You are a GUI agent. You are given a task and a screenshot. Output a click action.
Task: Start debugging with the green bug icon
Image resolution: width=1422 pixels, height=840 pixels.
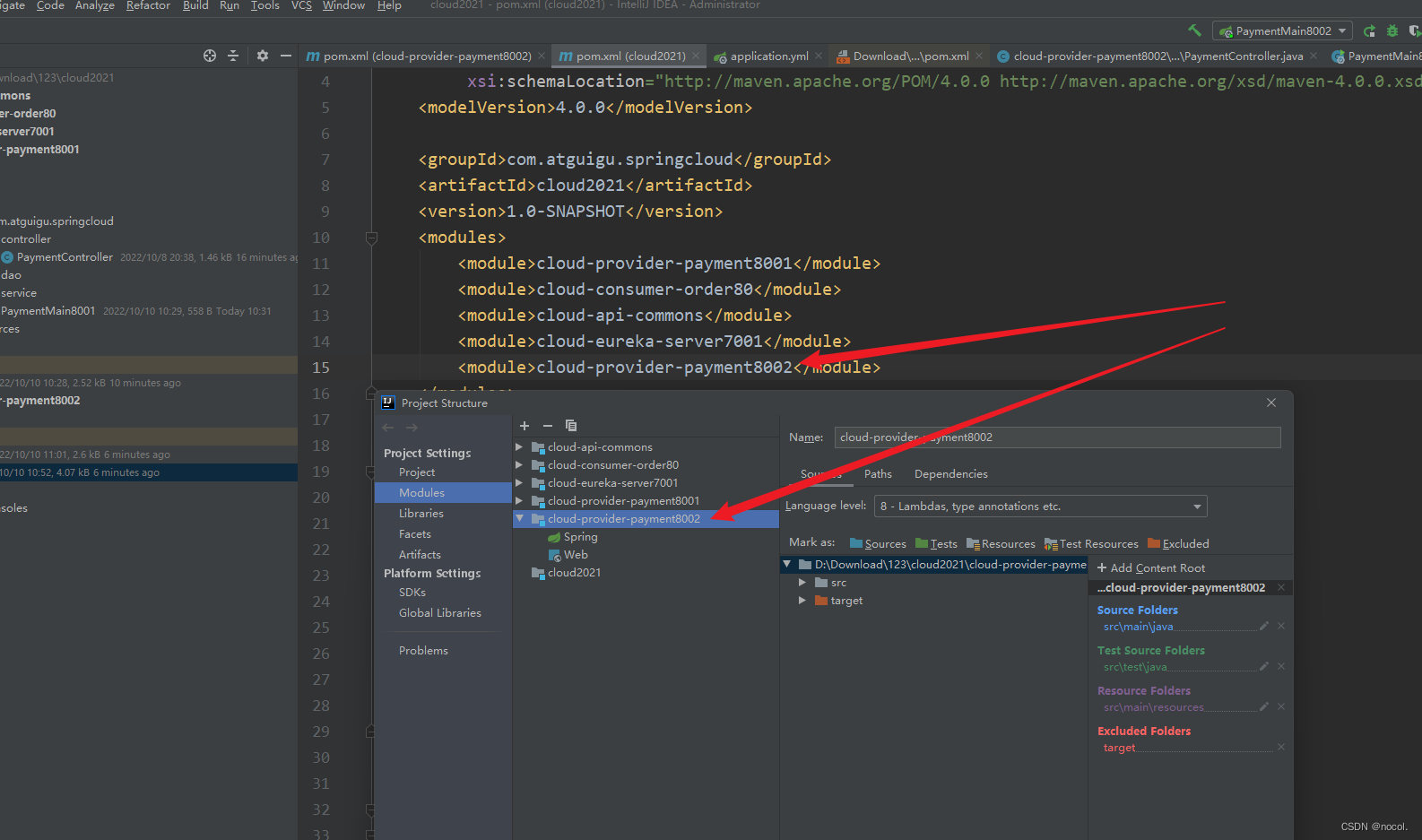point(1392,30)
